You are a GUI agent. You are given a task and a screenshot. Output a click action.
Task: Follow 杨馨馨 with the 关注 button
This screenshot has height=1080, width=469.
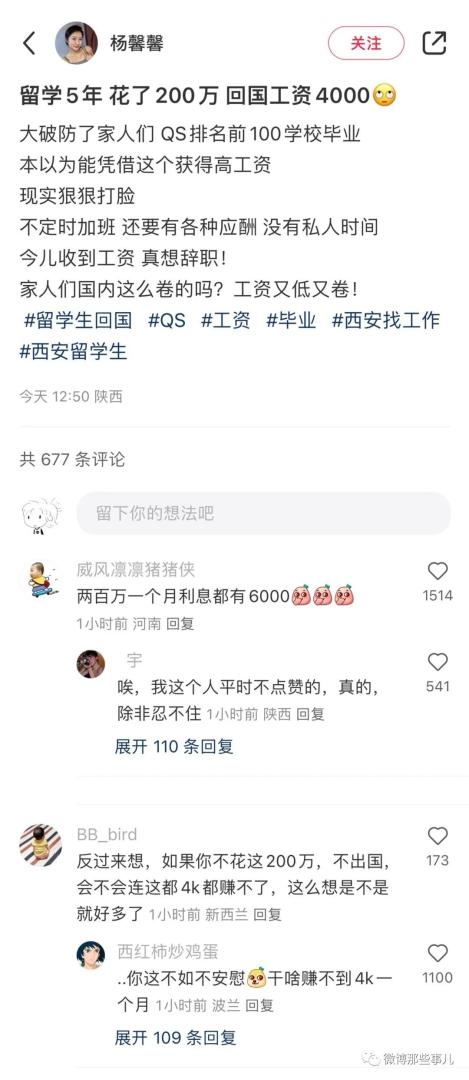pos(366,43)
